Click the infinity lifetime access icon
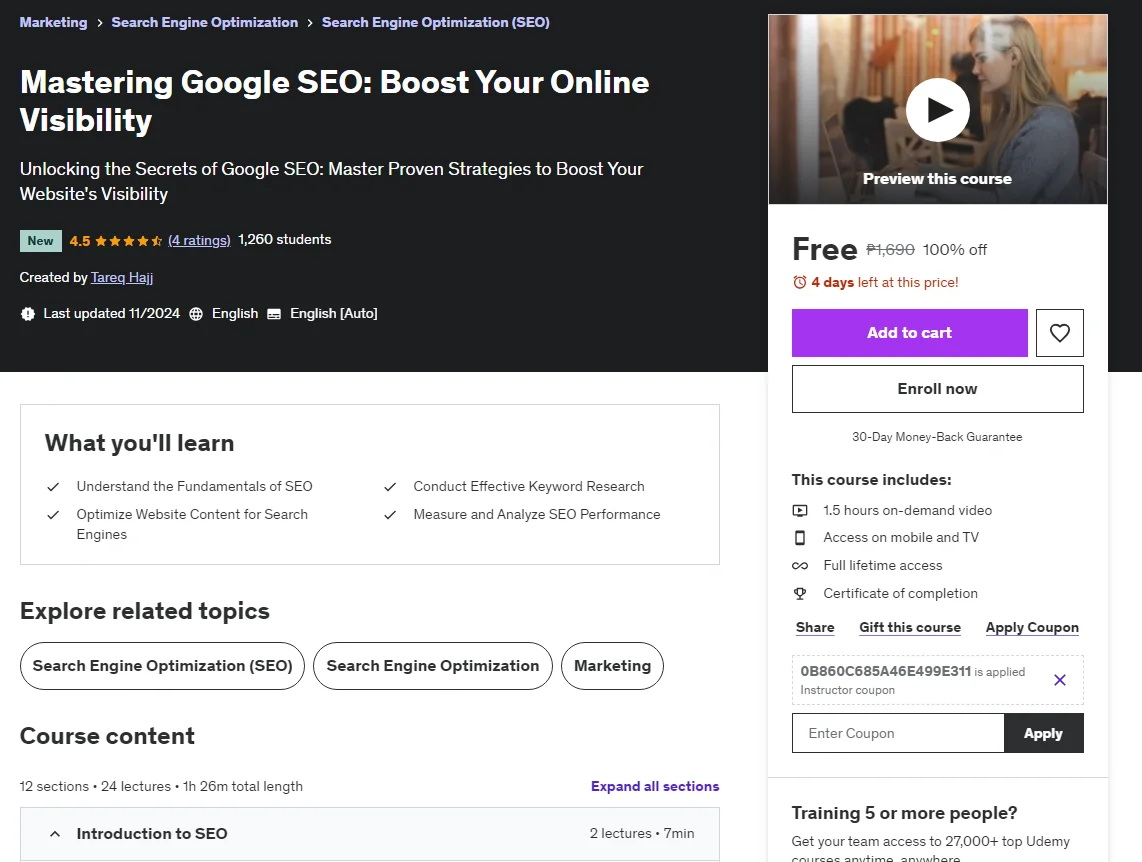 (800, 566)
